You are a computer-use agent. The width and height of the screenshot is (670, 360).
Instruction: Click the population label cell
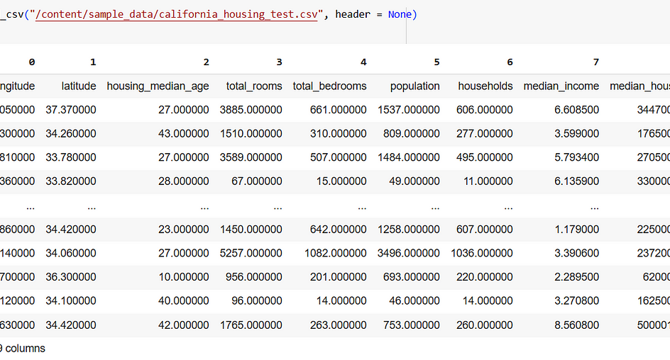point(415,86)
